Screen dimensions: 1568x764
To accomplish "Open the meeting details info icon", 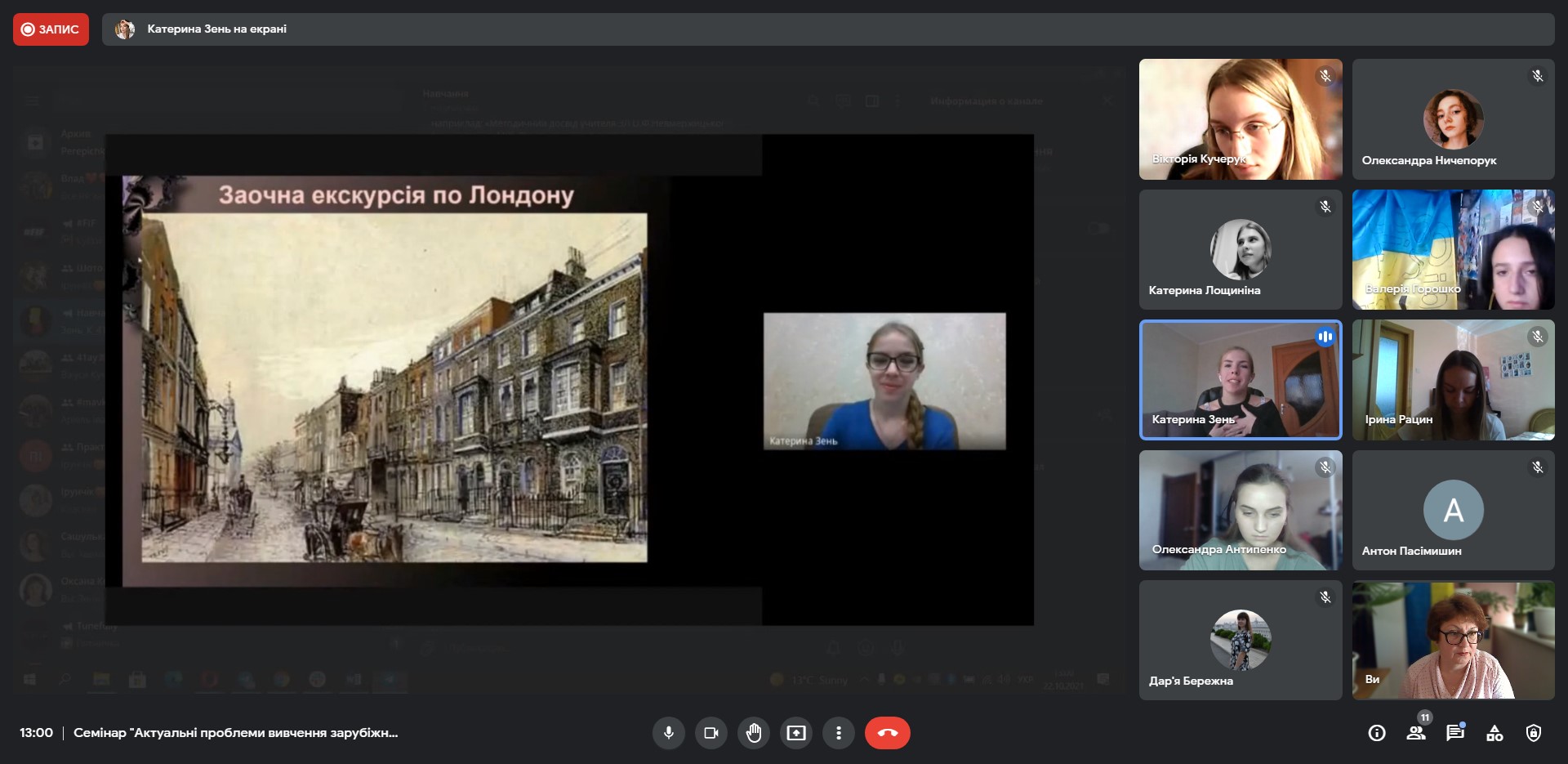I will tap(1377, 733).
